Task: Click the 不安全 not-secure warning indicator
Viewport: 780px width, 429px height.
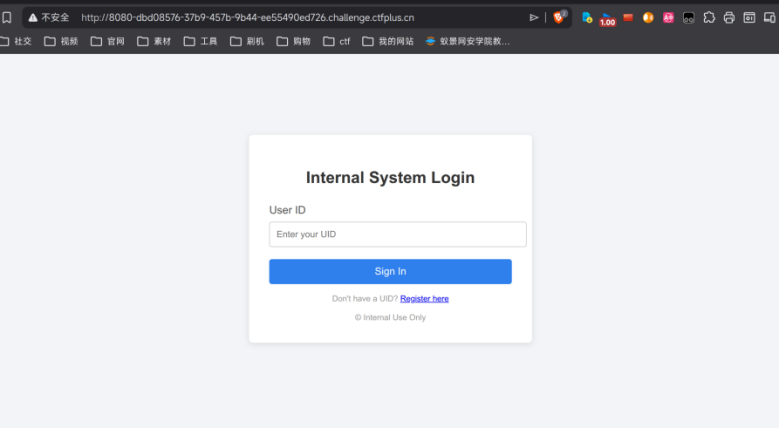Action: [48, 17]
